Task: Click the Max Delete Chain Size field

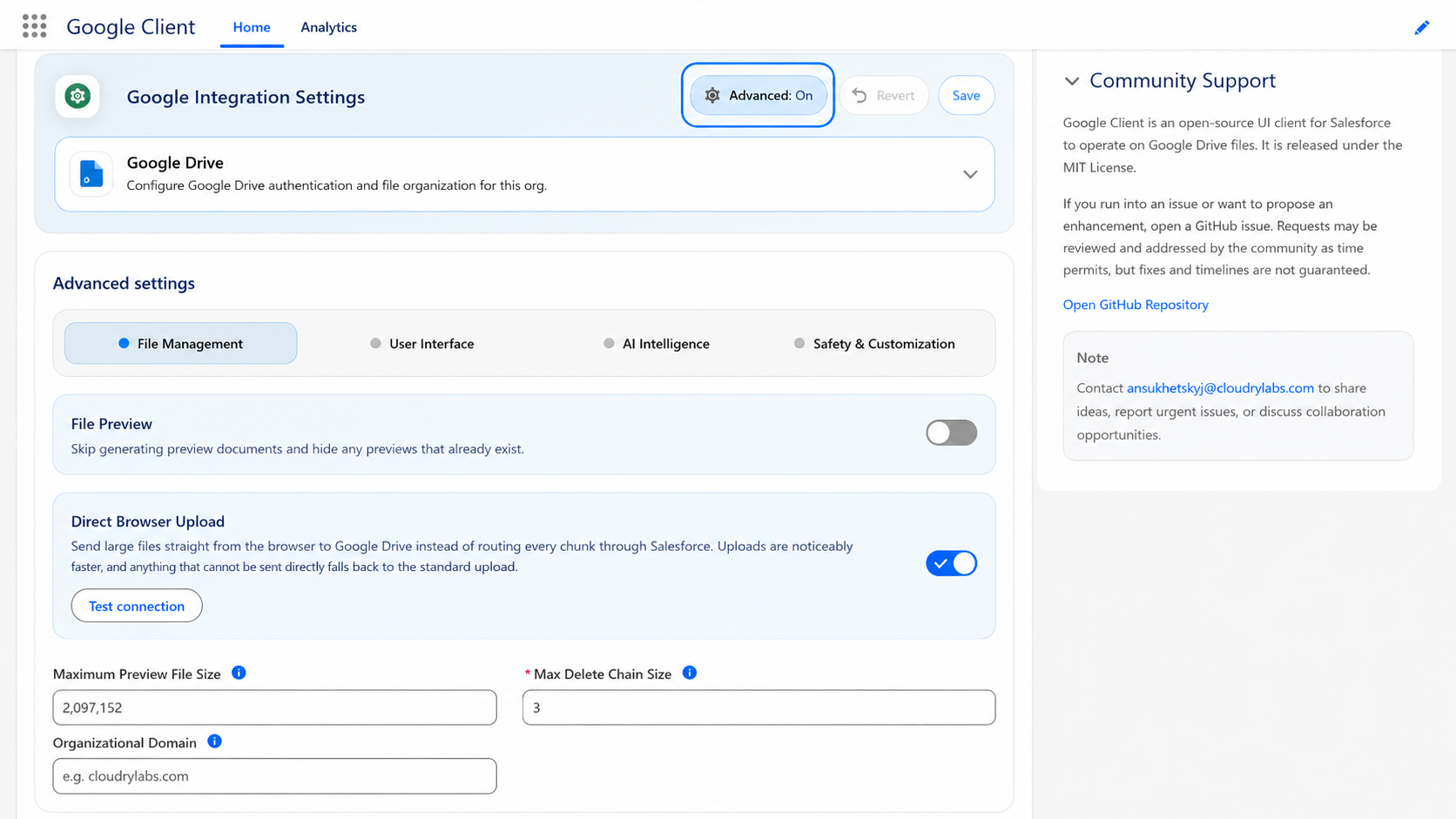Action: (758, 708)
